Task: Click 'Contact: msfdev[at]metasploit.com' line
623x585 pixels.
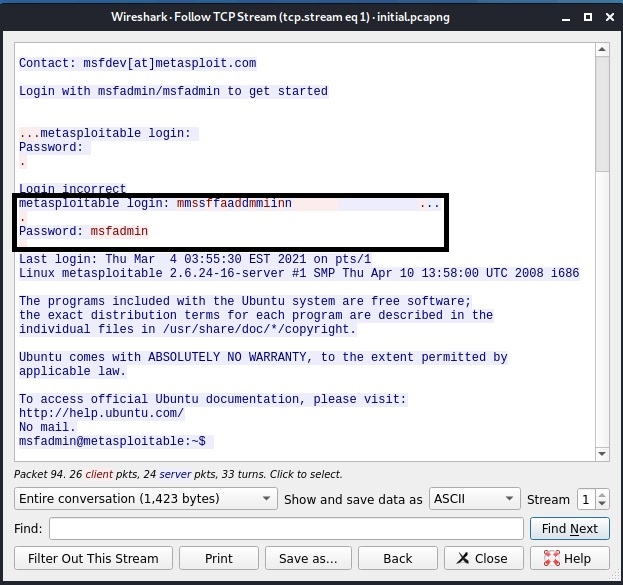Action: pos(137,63)
